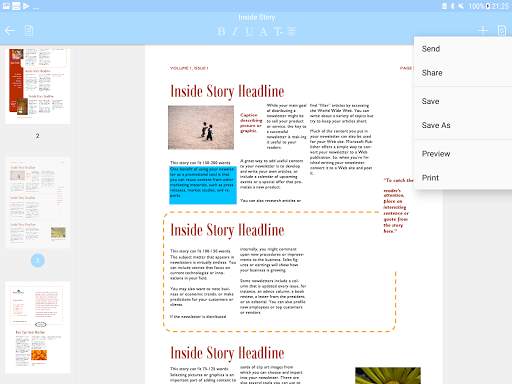Click the Inside Story document title
This screenshot has width=512, height=384.
(x=257, y=17)
